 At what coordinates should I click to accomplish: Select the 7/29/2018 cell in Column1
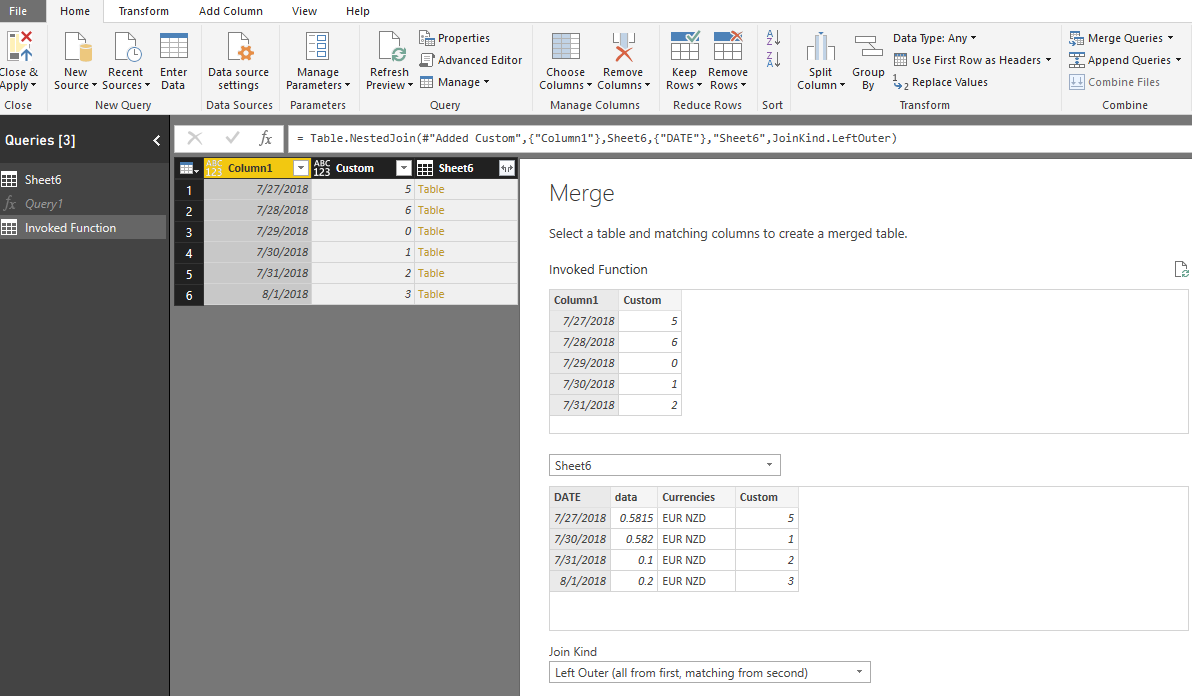pyautogui.click(x=258, y=231)
